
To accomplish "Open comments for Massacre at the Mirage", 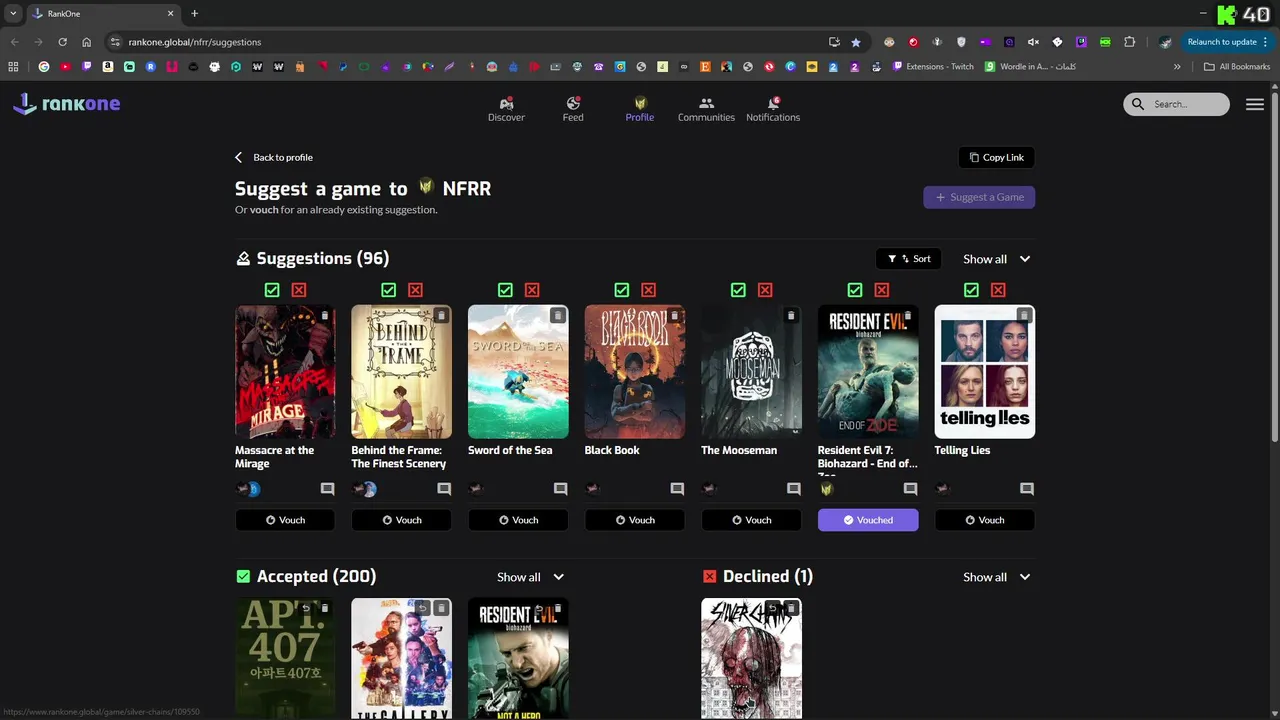I will tap(327, 489).
